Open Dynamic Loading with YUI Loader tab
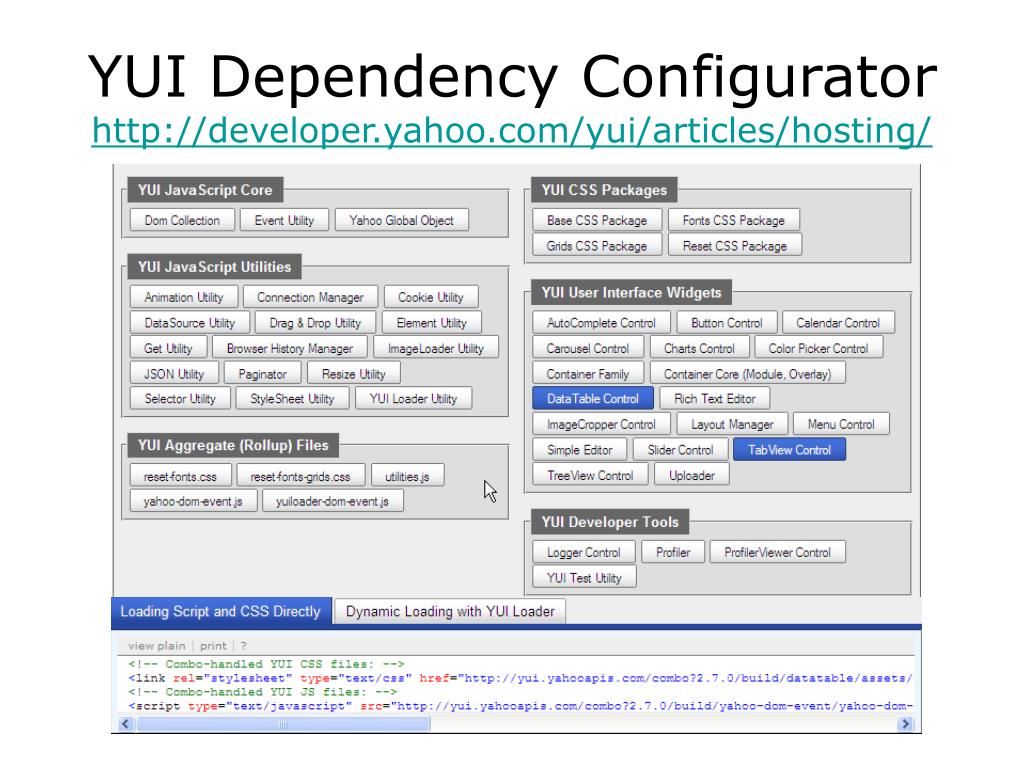The width and height of the screenshot is (1024, 768). point(450,612)
